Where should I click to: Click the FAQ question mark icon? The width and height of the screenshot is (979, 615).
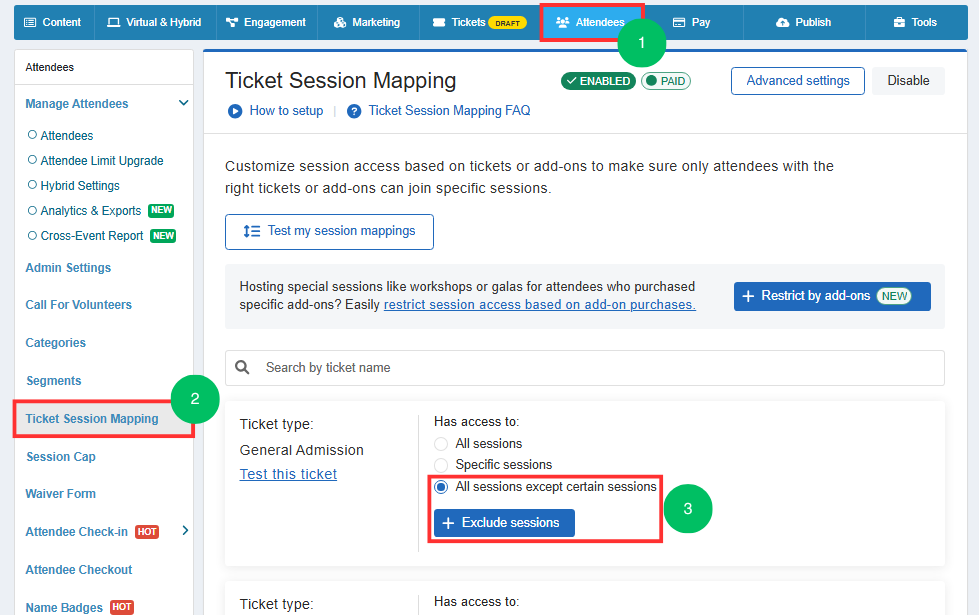coord(354,111)
